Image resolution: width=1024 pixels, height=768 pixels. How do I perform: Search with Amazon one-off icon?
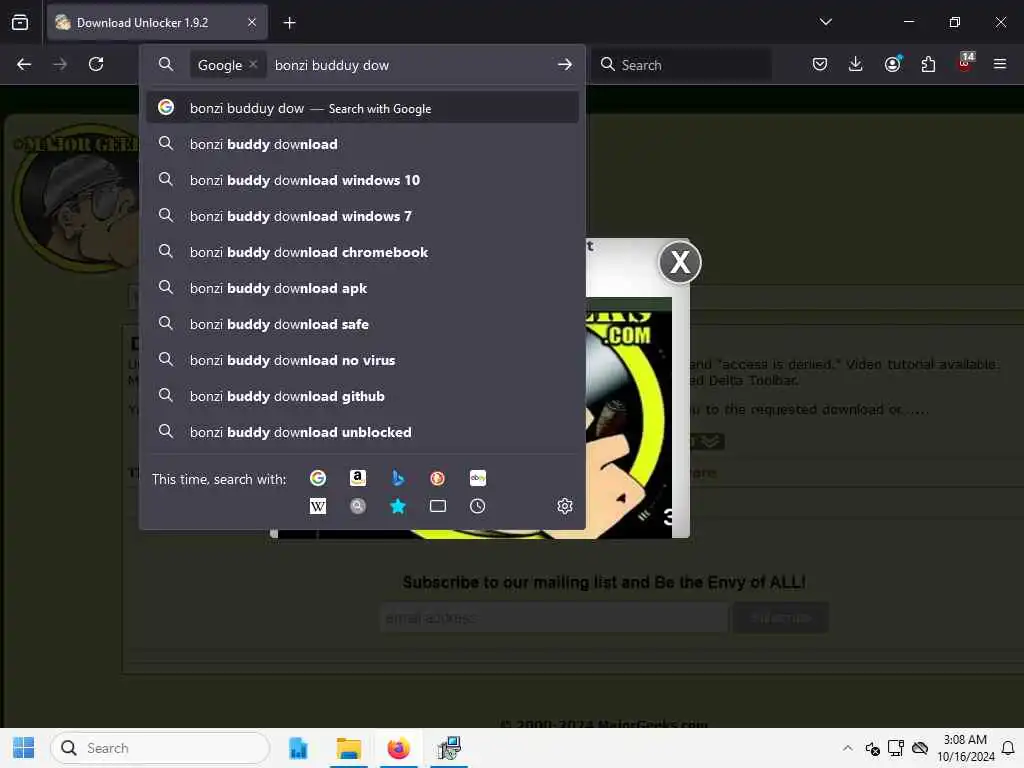tap(358, 478)
